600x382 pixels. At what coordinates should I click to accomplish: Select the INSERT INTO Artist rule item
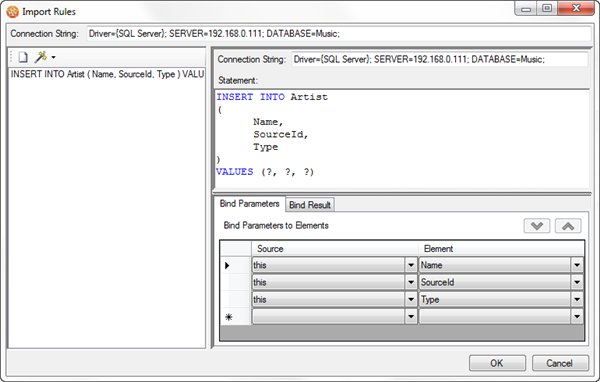107,74
